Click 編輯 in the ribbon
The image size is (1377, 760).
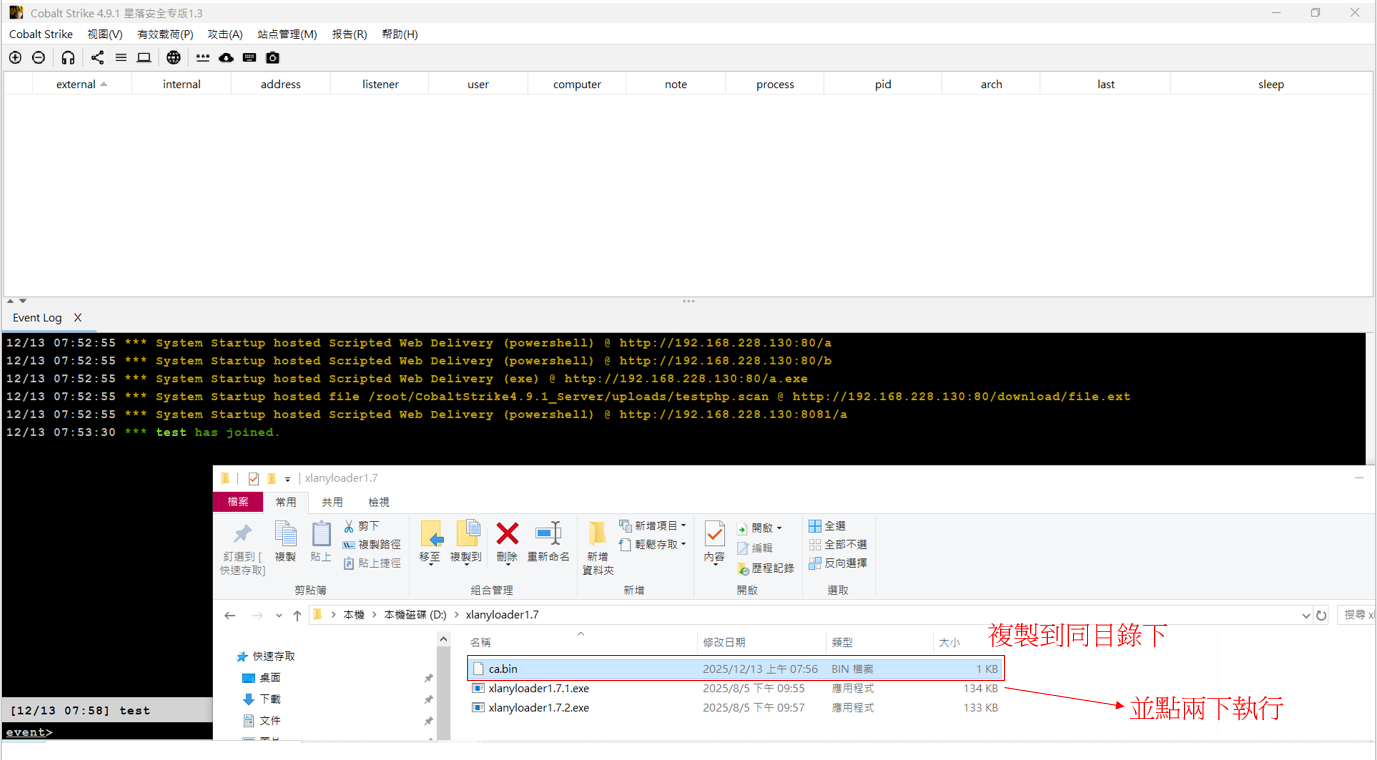click(755, 548)
